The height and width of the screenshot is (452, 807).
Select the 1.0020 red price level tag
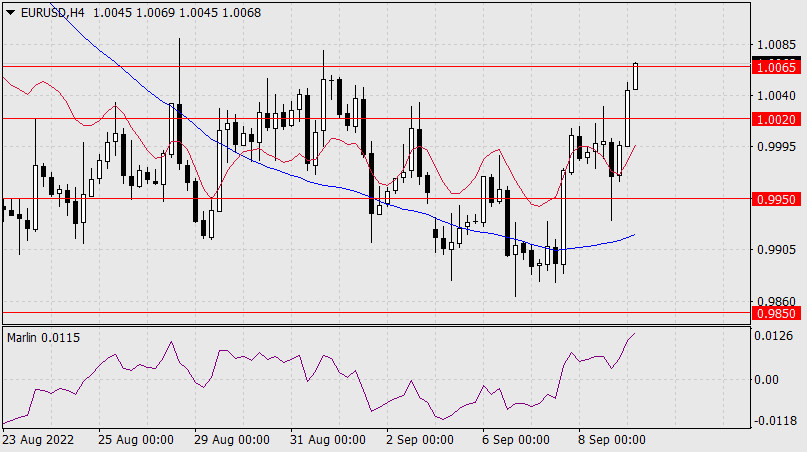coord(777,119)
